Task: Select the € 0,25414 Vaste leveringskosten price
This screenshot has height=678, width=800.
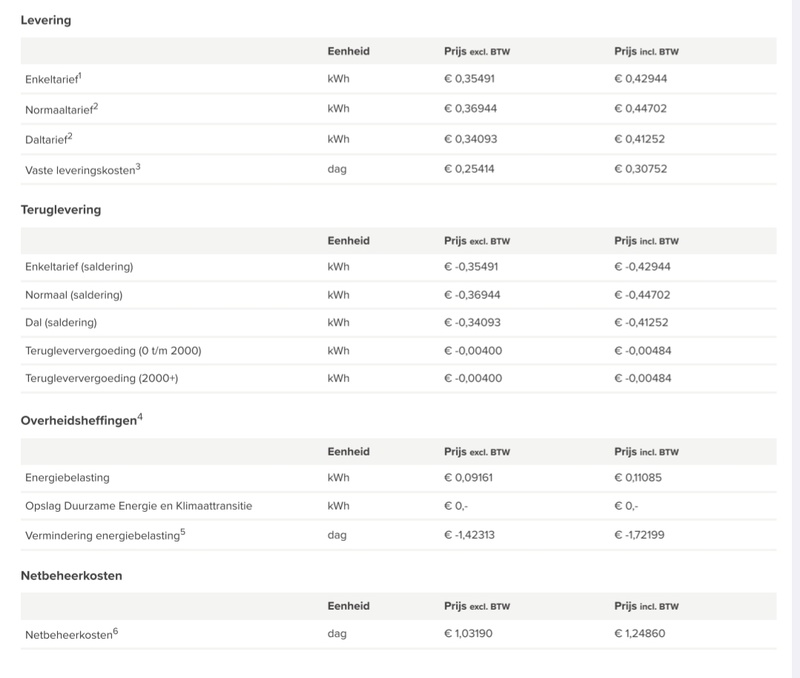Action: click(x=469, y=169)
